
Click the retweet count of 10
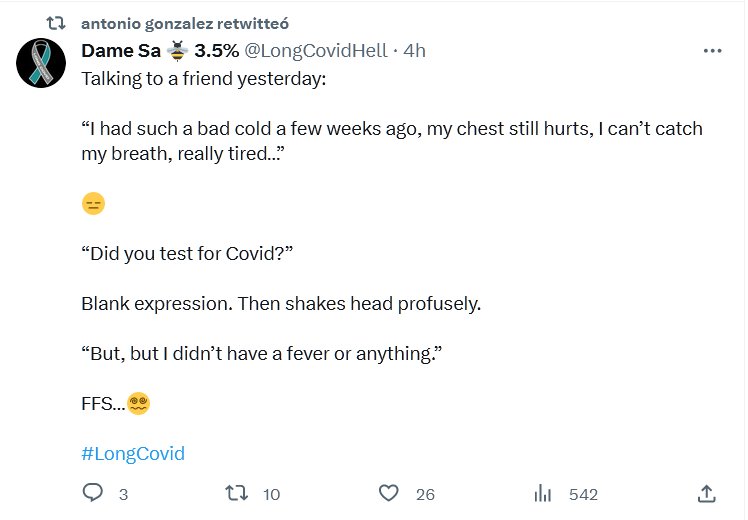pyautogui.click(x=271, y=494)
